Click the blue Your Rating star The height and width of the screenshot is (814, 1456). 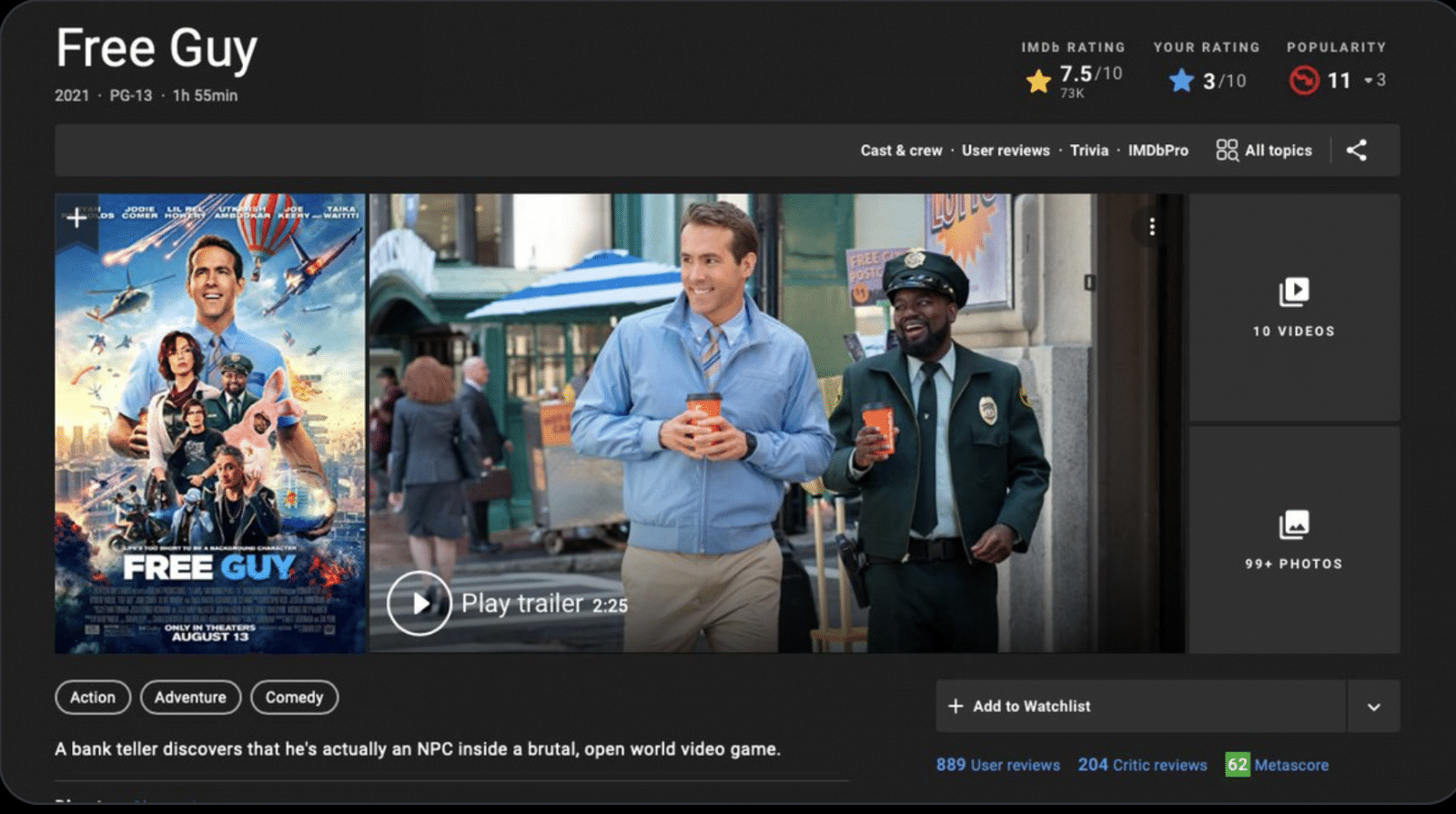pyautogui.click(x=1181, y=81)
